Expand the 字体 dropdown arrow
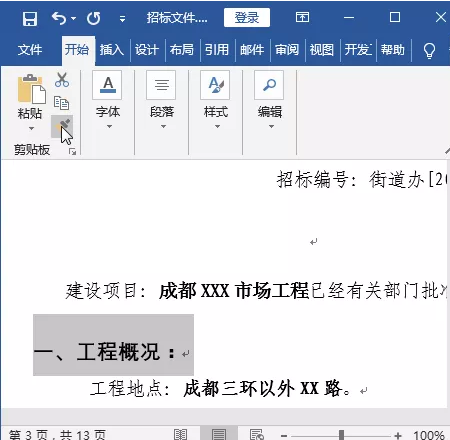Viewport: 450px width, 440px height. (x=109, y=126)
